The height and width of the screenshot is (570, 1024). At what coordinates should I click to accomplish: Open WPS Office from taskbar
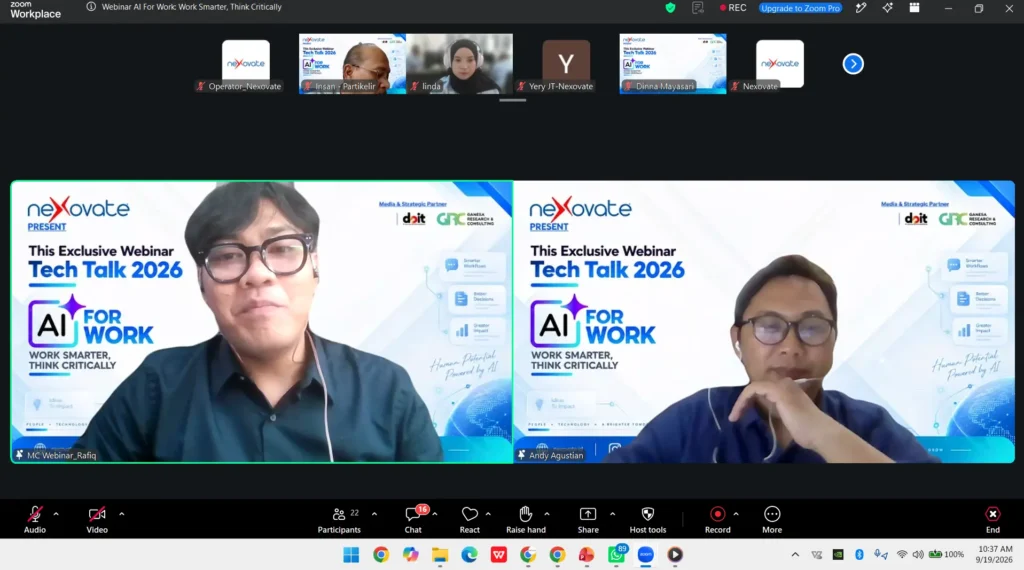click(498, 555)
